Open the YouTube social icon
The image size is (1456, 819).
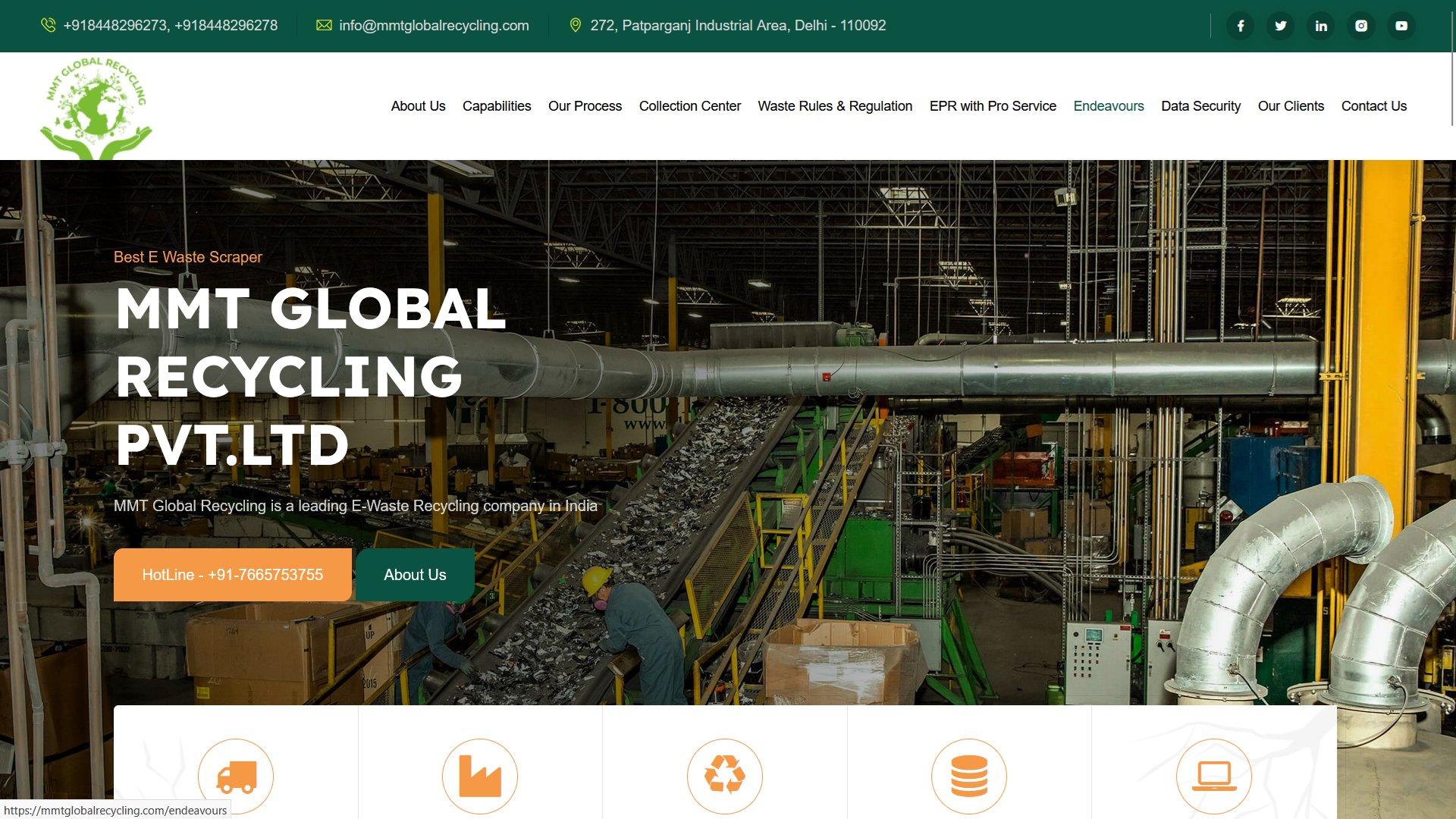(x=1401, y=26)
